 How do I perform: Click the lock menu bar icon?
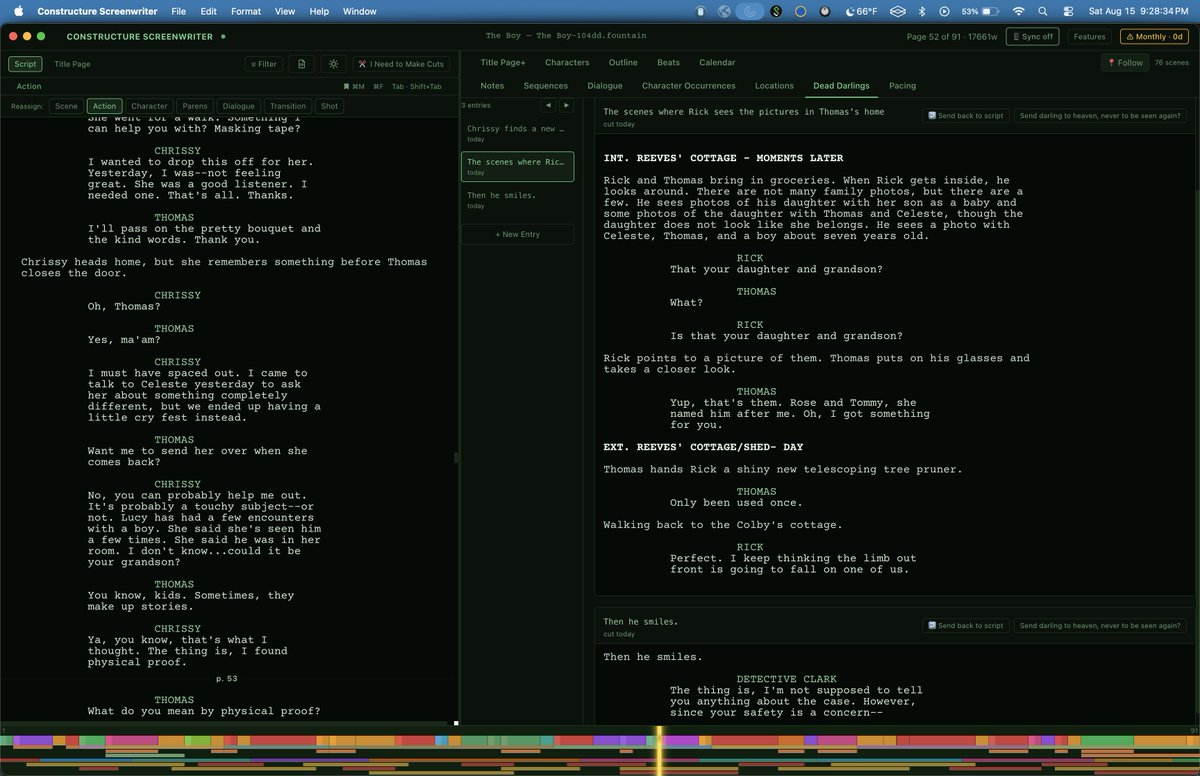700,11
